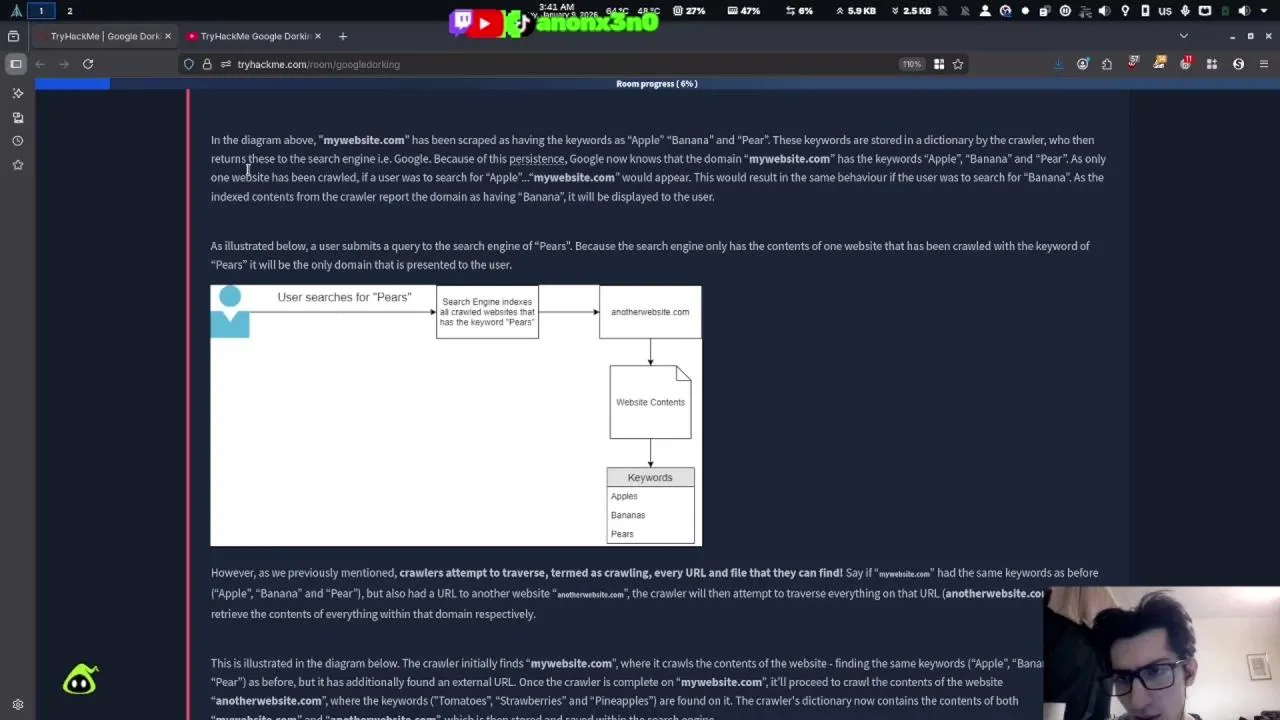Click the memory 47% indicator

pyautogui.click(x=744, y=11)
